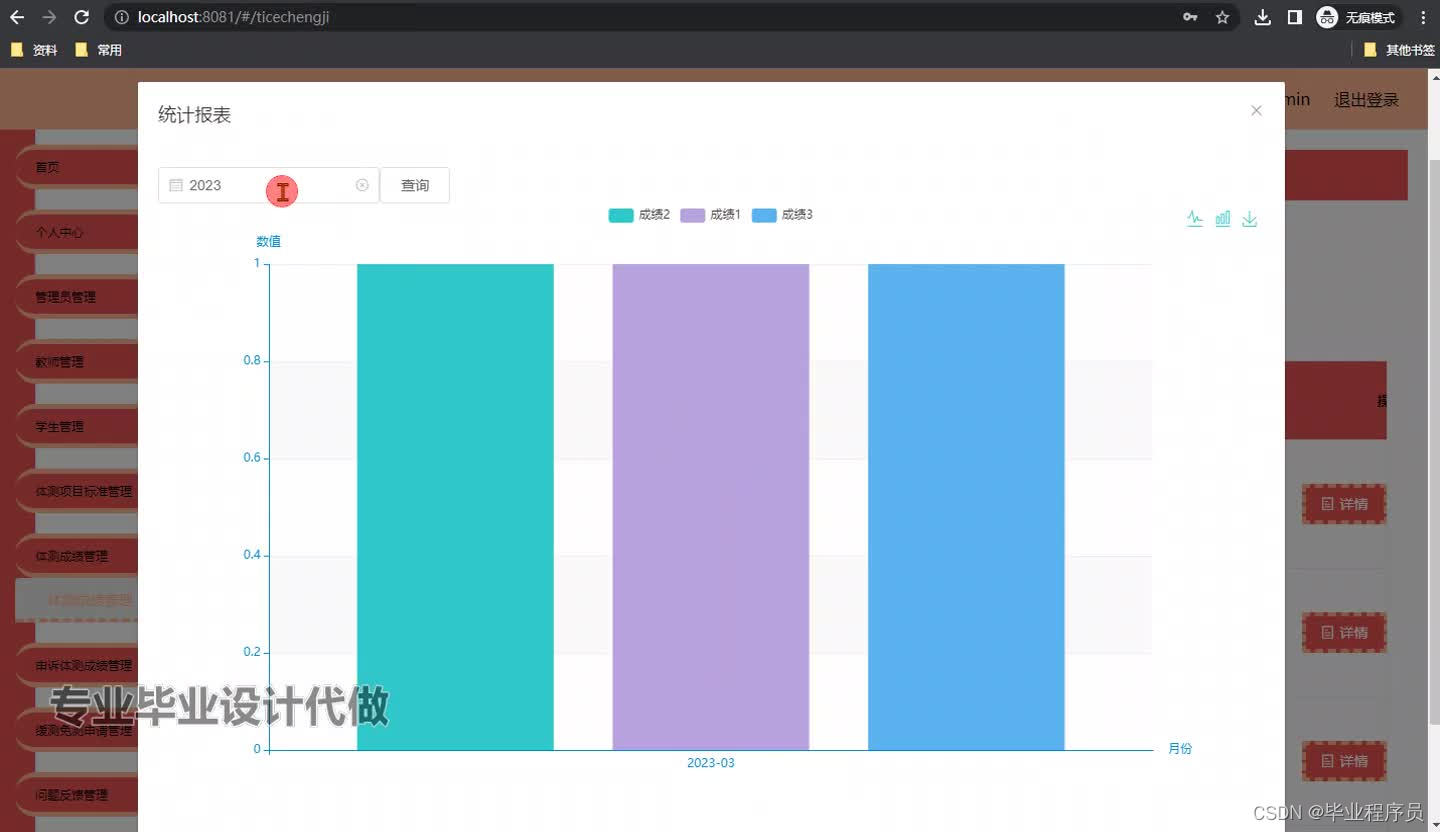
Task: Click the purple 成绩1 bar
Action: pyautogui.click(x=711, y=507)
